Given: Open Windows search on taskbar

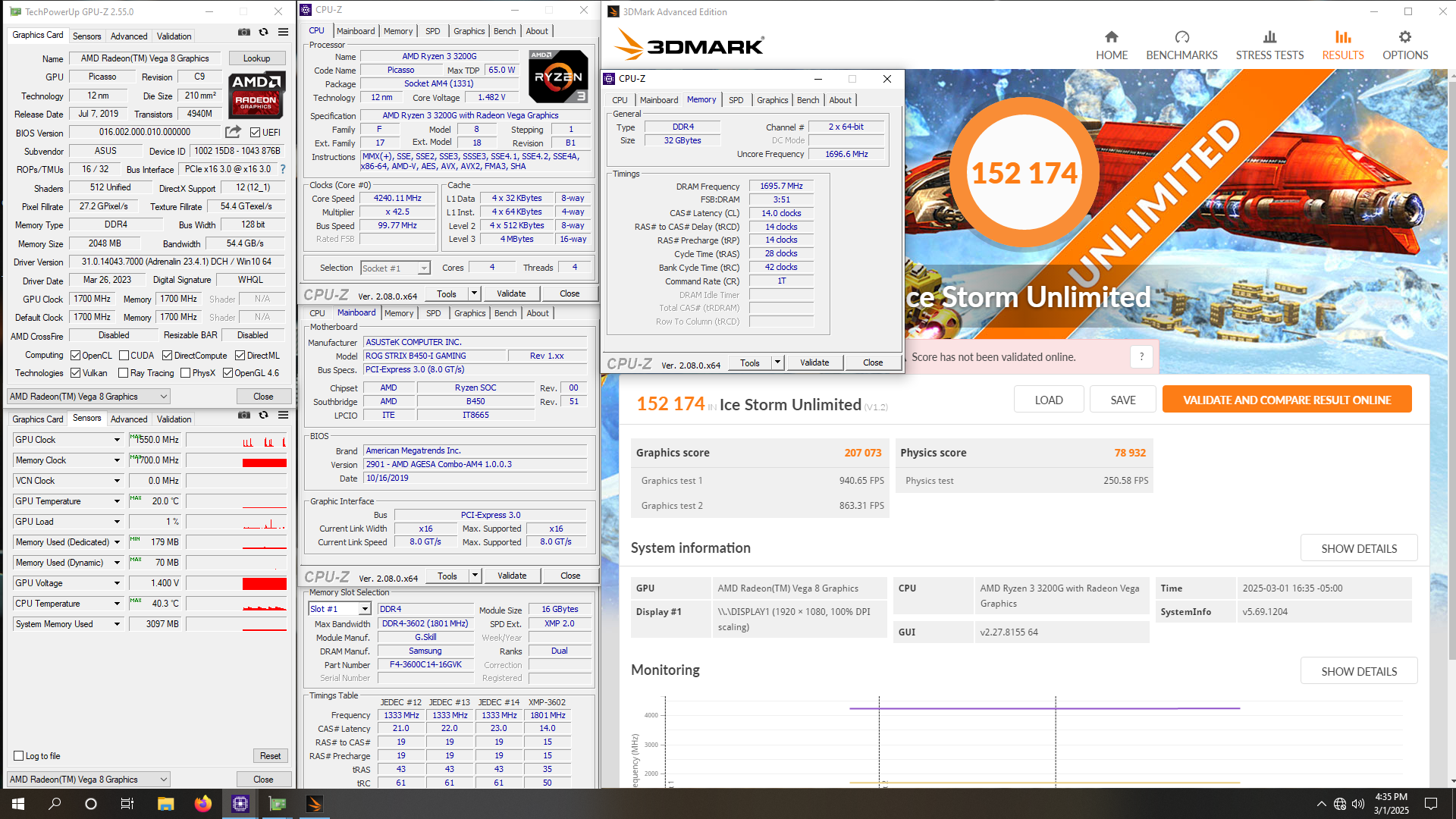Looking at the screenshot, I should coord(55,804).
